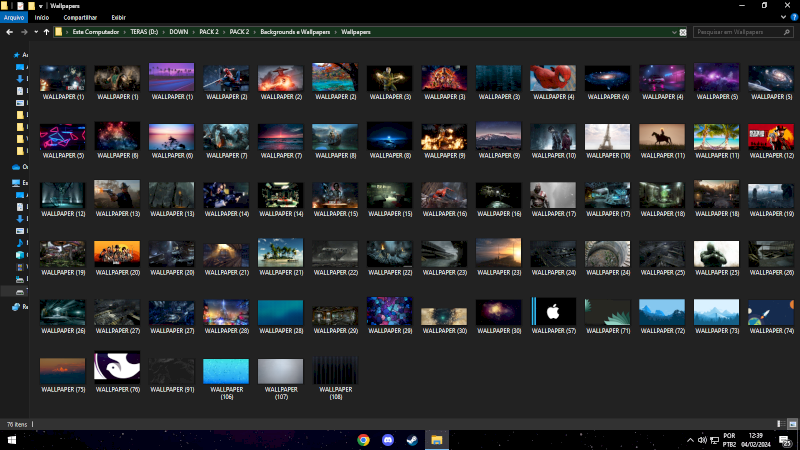
Task: Select the Videos filmstrip folder in sidebar
Action: (x=20, y=267)
